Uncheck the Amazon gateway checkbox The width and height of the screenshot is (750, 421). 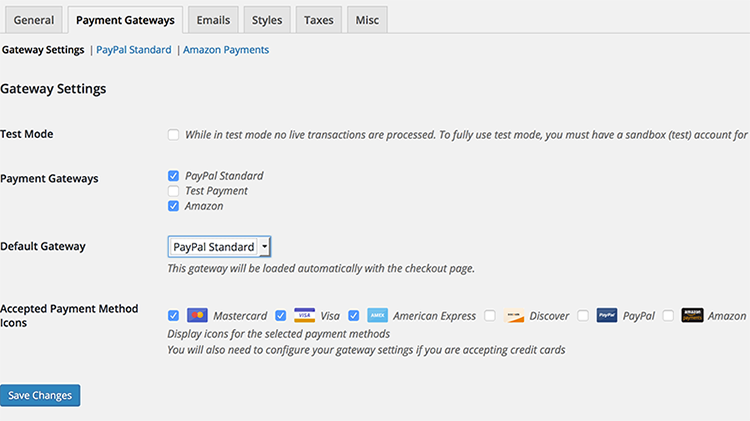point(173,206)
